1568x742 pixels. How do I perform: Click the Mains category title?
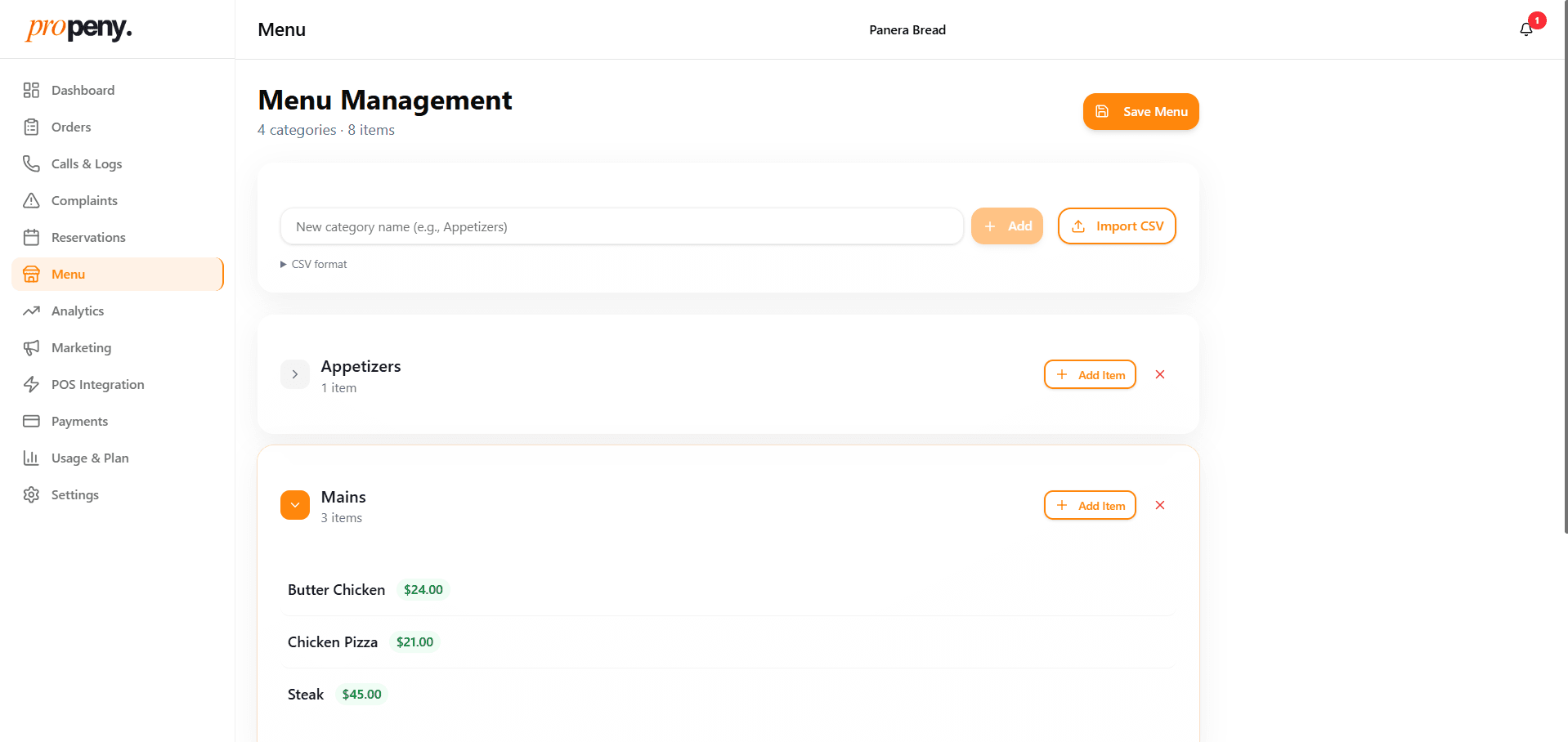[343, 497]
